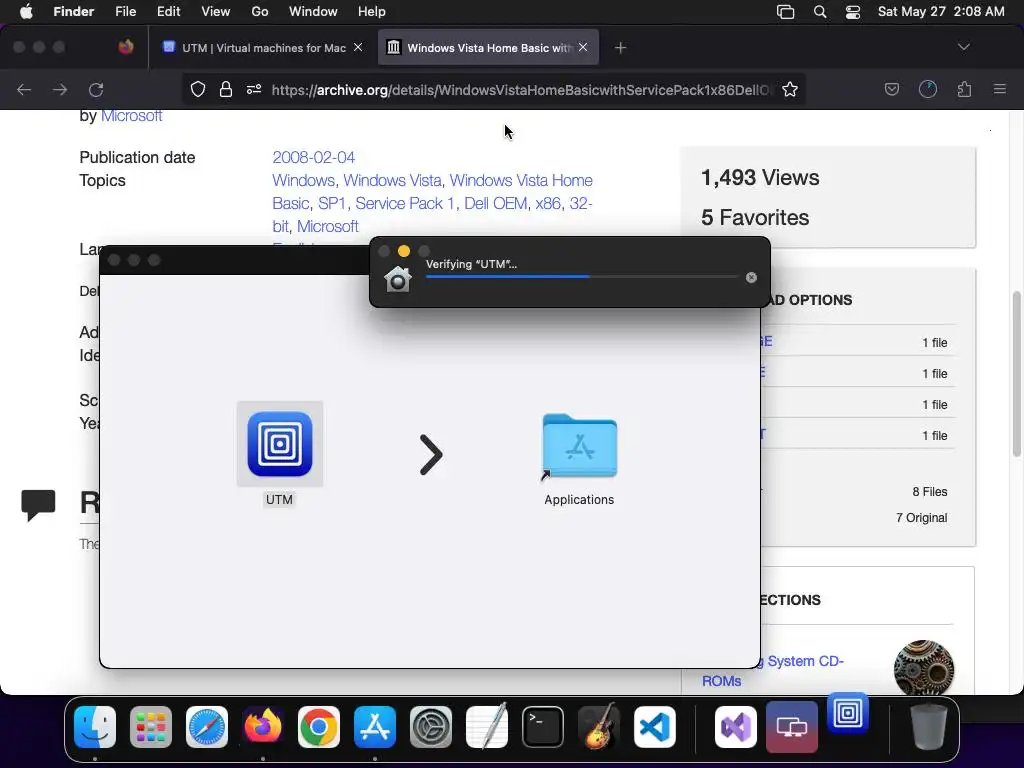Open App Store from the Dock
1024x768 pixels.
375,727
